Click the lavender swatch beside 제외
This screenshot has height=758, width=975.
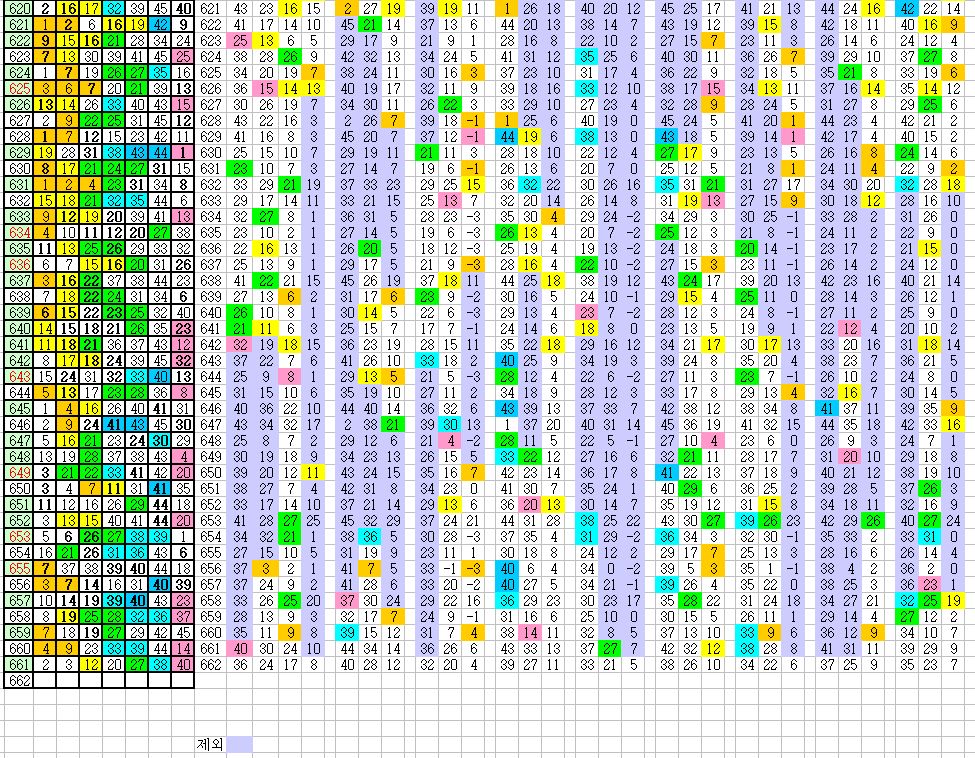(239, 744)
